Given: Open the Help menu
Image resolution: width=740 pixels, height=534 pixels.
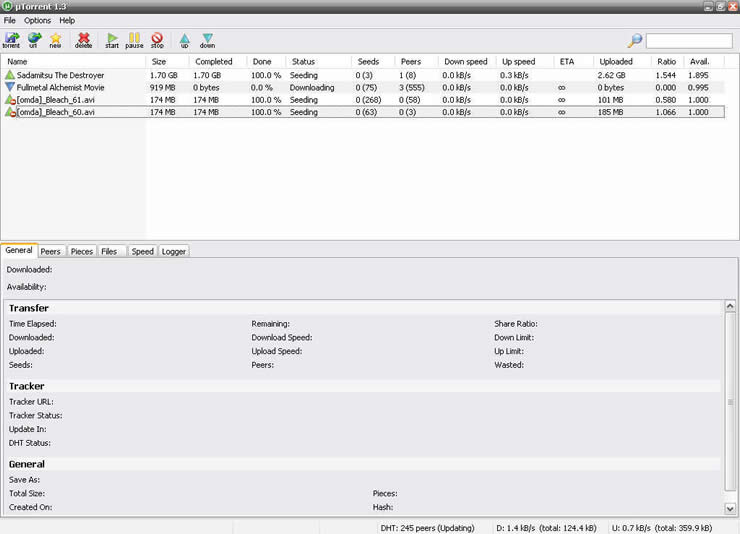Looking at the screenshot, I should point(67,20).
